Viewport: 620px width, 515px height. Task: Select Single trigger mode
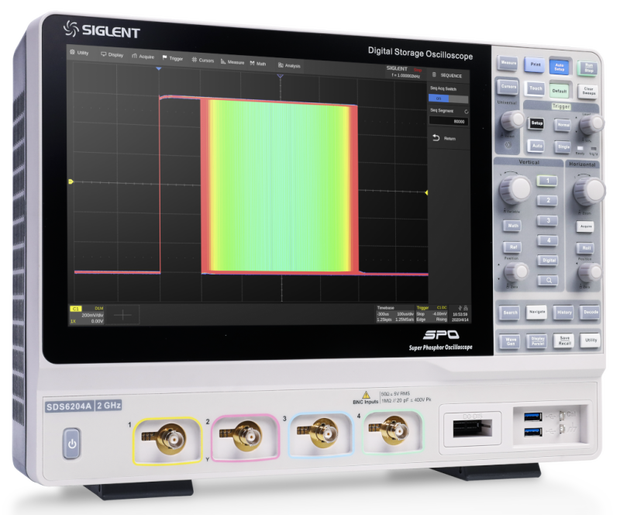563,147
